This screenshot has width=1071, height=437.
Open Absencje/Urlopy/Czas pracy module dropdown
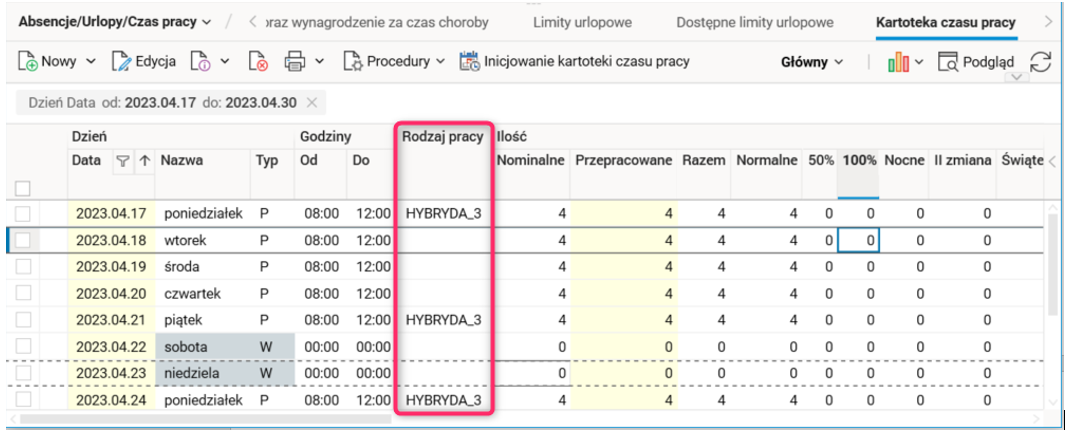pos(115,22)
